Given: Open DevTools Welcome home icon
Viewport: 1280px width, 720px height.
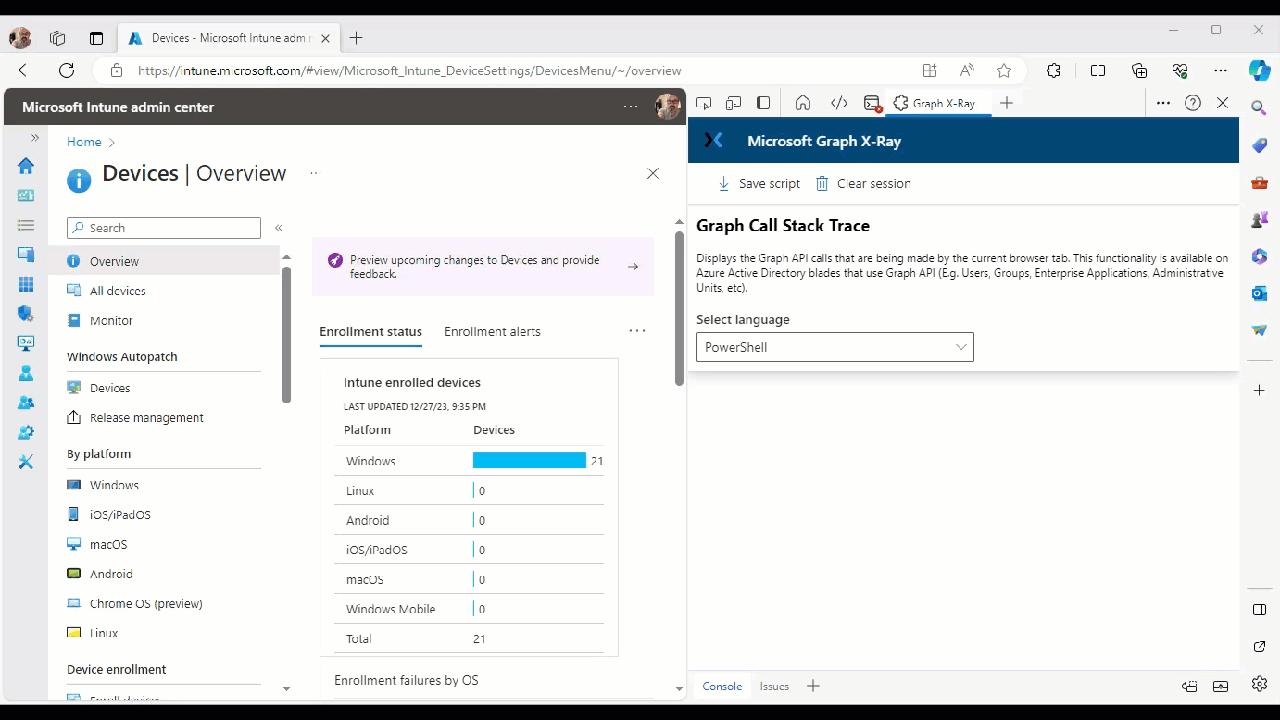Looking at the screenshot, I should click(803, 103).
